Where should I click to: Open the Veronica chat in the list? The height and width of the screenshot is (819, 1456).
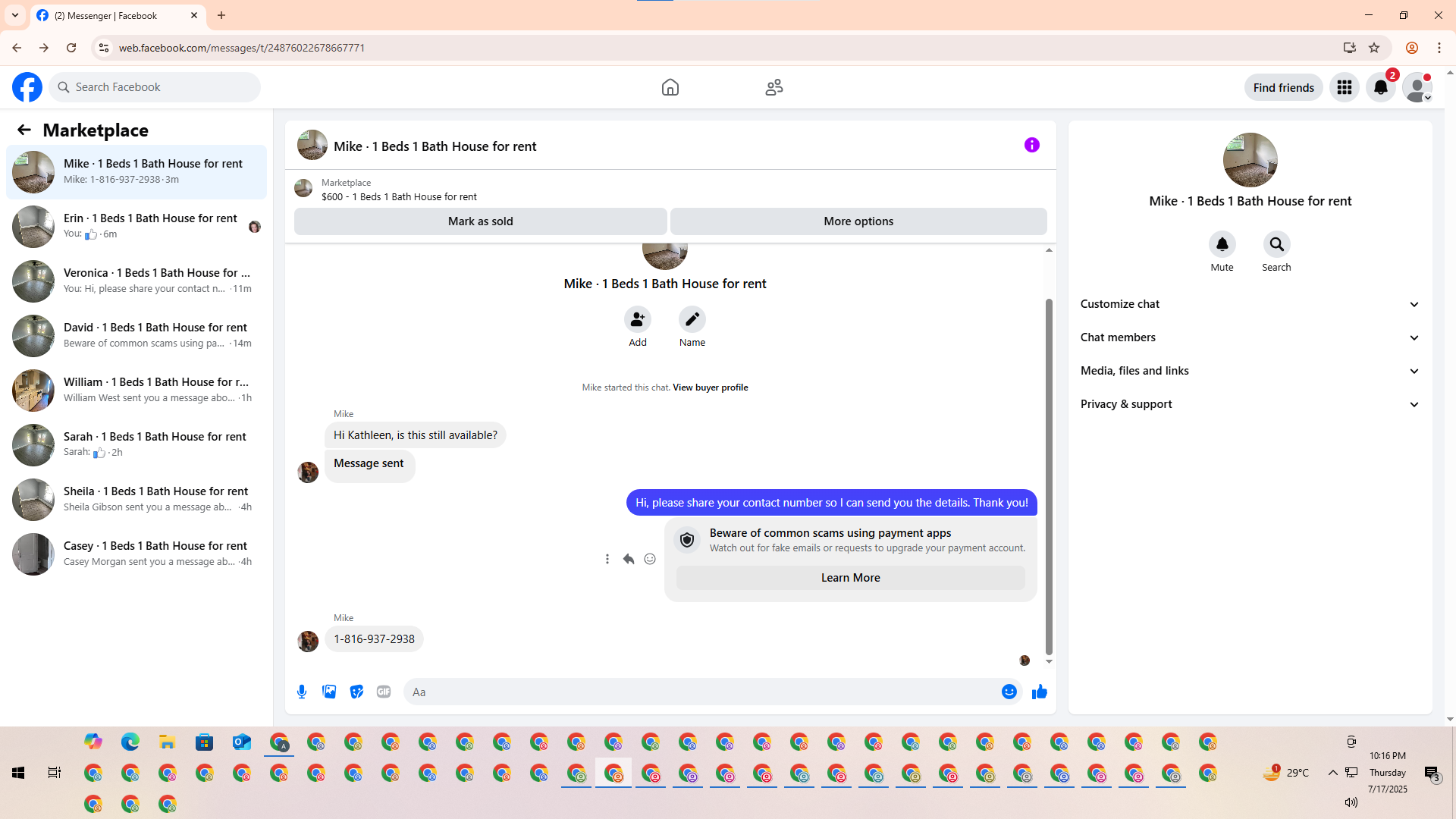(x=136, y=281)
